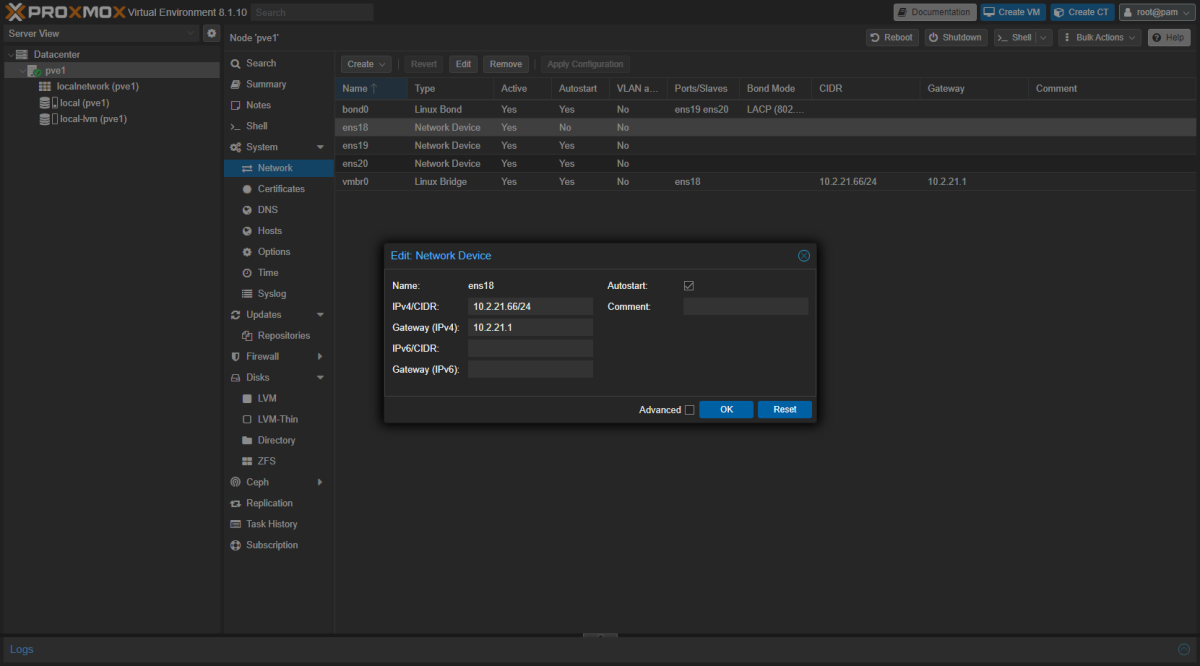Open Directory menu item

[x=278, y=441]
